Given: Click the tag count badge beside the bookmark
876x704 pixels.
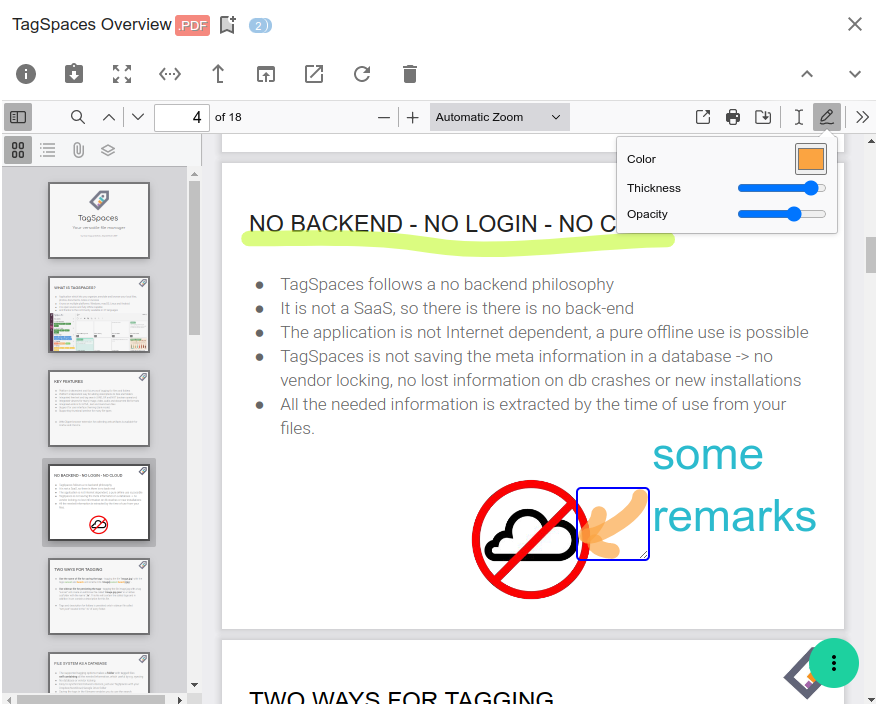Looking at the screenshot, I should pyautogui.click(x=259, y=24).
